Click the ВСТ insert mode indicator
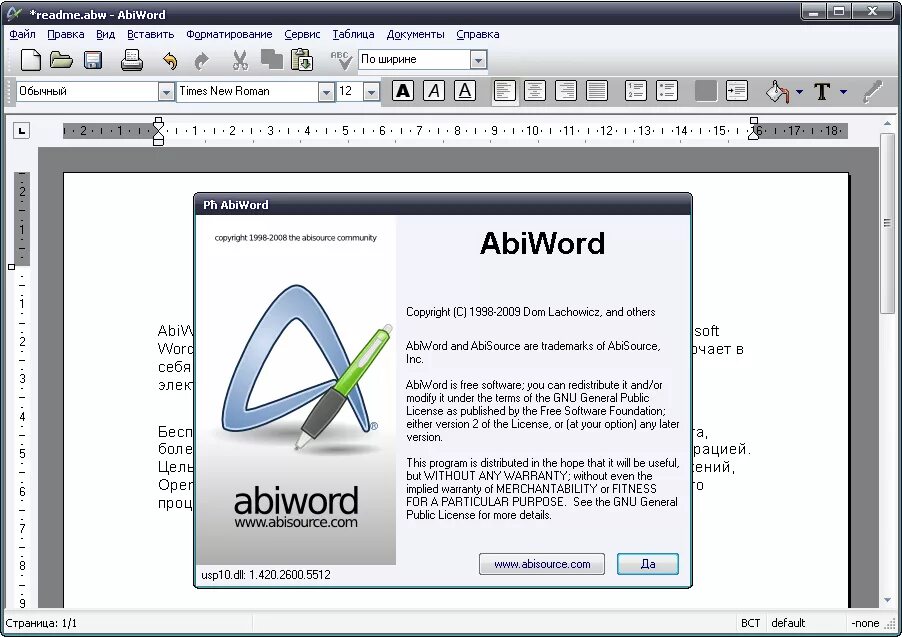The width and height of the screenshot is (902, 637). (750, 623)
